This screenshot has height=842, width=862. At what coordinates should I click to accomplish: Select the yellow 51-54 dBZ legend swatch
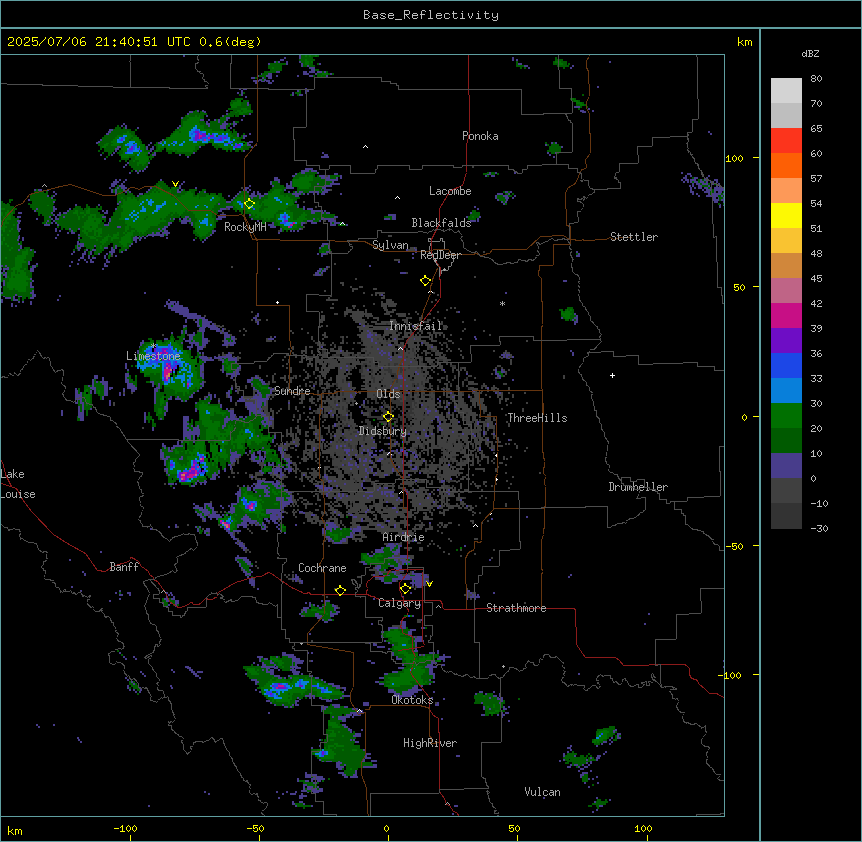(786, 215)
